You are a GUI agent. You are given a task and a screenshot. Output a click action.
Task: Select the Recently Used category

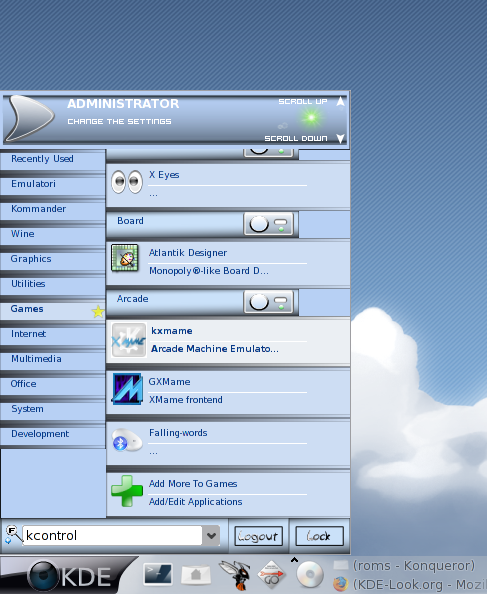53,159
